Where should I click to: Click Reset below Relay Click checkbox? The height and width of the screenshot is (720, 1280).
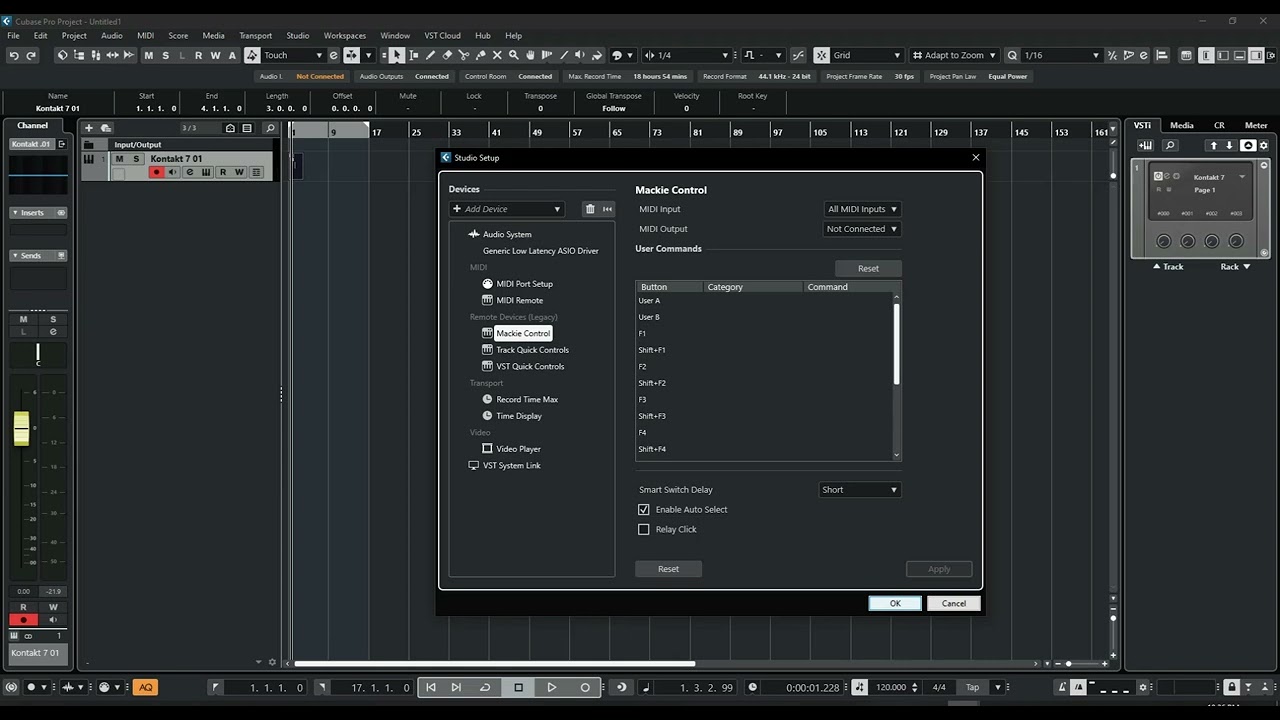(668, 569)
